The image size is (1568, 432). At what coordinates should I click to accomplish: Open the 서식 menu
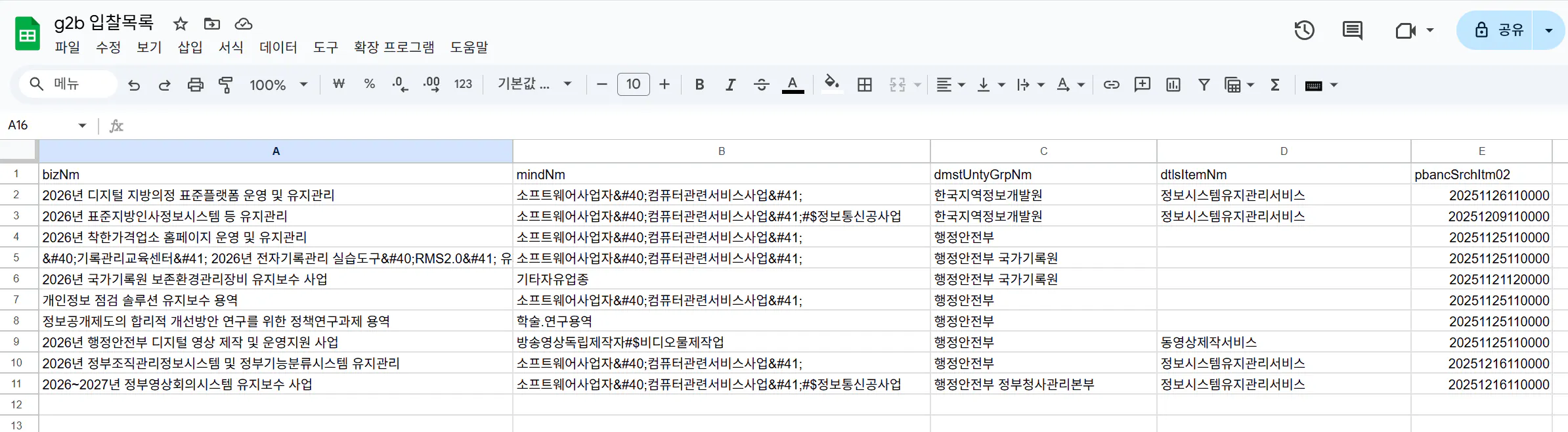pos(231,47)
